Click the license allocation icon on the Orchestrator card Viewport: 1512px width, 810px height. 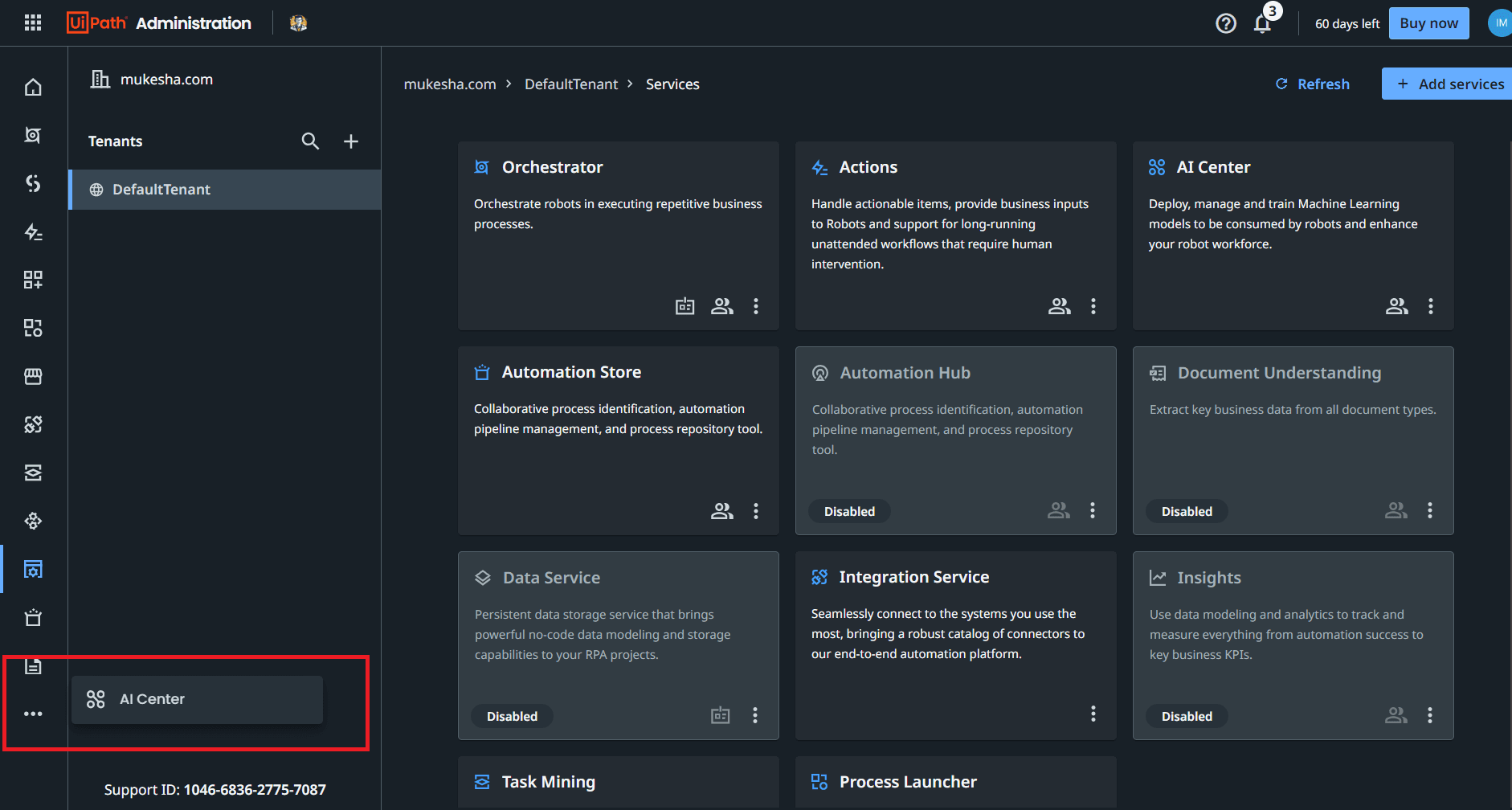(x=684, y=306)
